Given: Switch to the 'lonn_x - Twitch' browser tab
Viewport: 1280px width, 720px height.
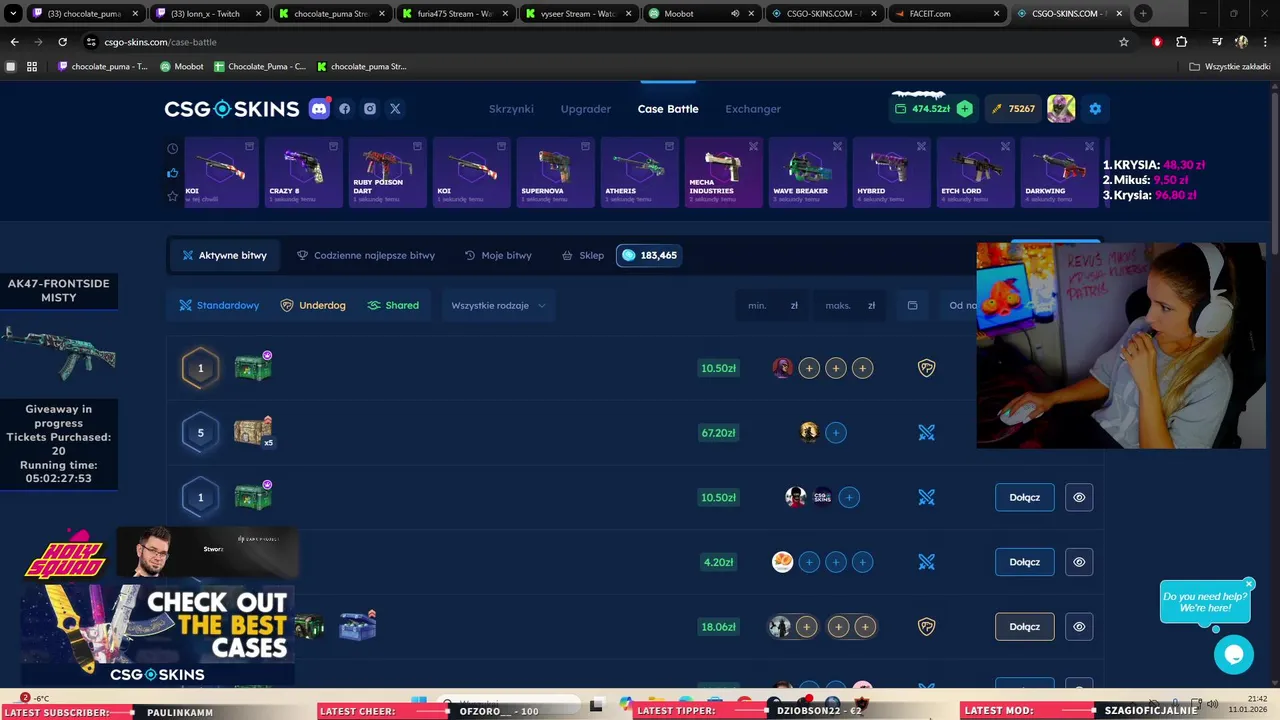Looking at the screenshot, I should pos(209,14).
